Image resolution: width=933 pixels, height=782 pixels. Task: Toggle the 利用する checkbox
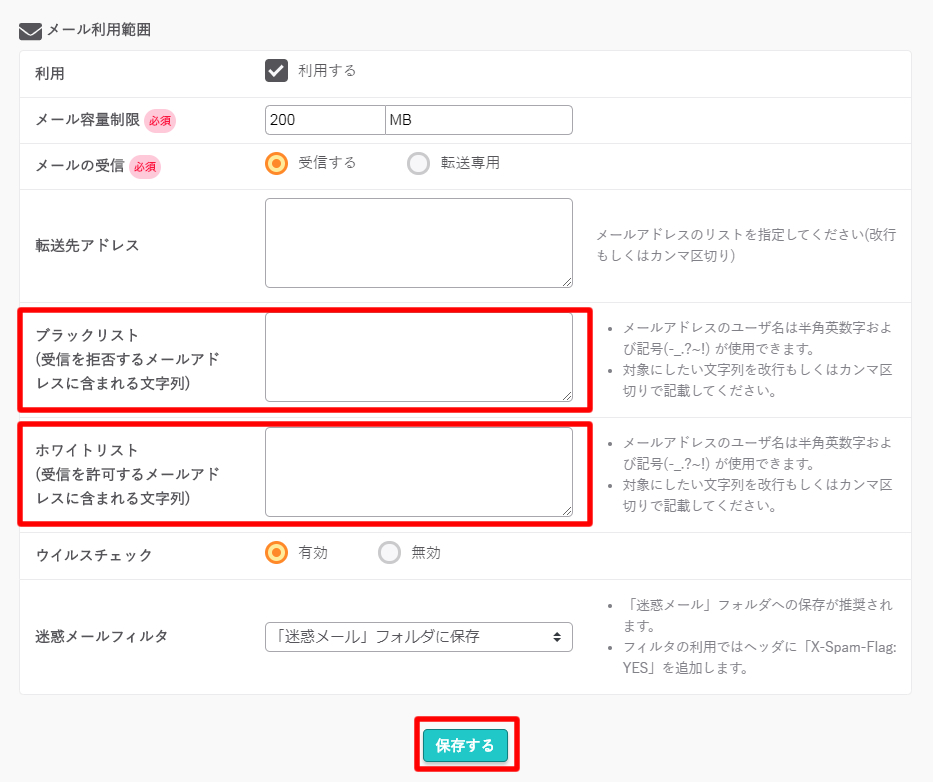[276, 71]
